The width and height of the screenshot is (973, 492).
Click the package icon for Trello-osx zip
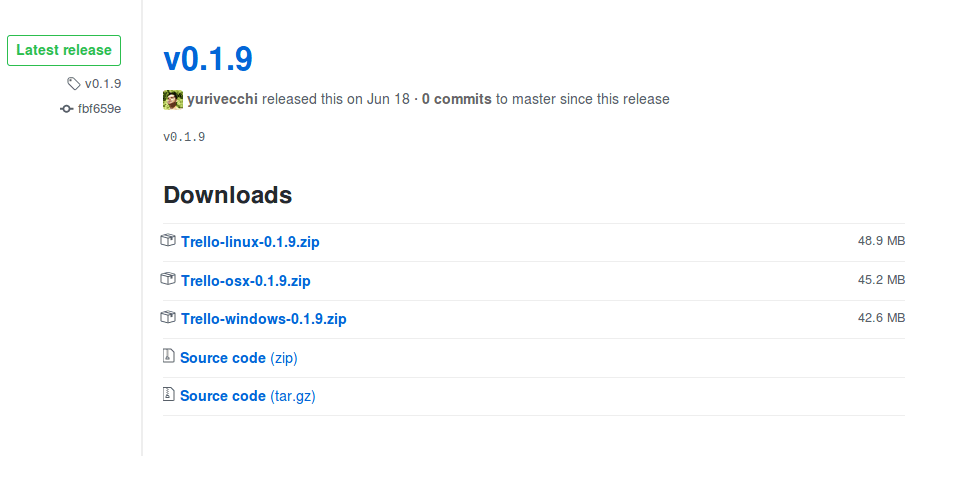(x=168, y=280)
